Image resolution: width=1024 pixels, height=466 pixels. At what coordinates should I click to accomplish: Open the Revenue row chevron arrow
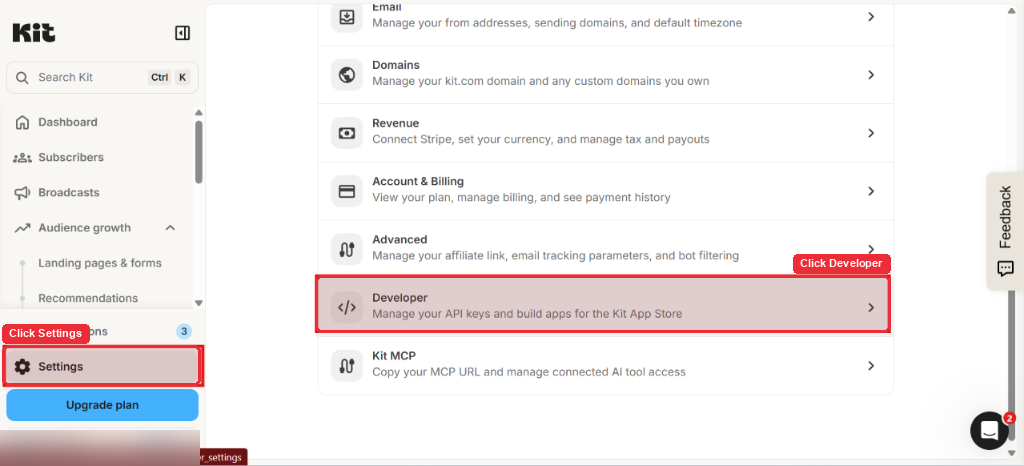pyautogui.click(x=871, y=133)
